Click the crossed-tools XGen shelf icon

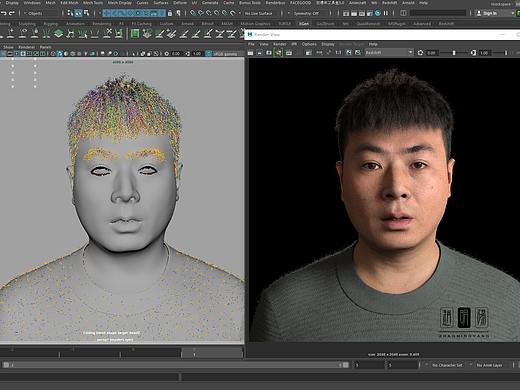[x=108, y=33]
